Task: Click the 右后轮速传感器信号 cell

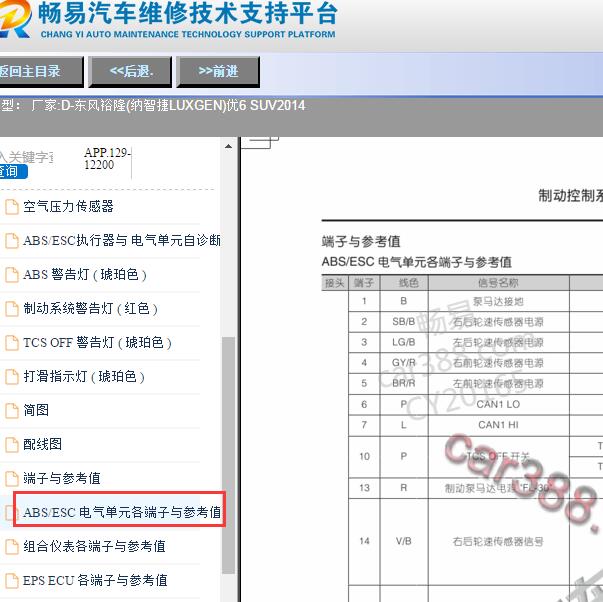Action: [498, 542]
